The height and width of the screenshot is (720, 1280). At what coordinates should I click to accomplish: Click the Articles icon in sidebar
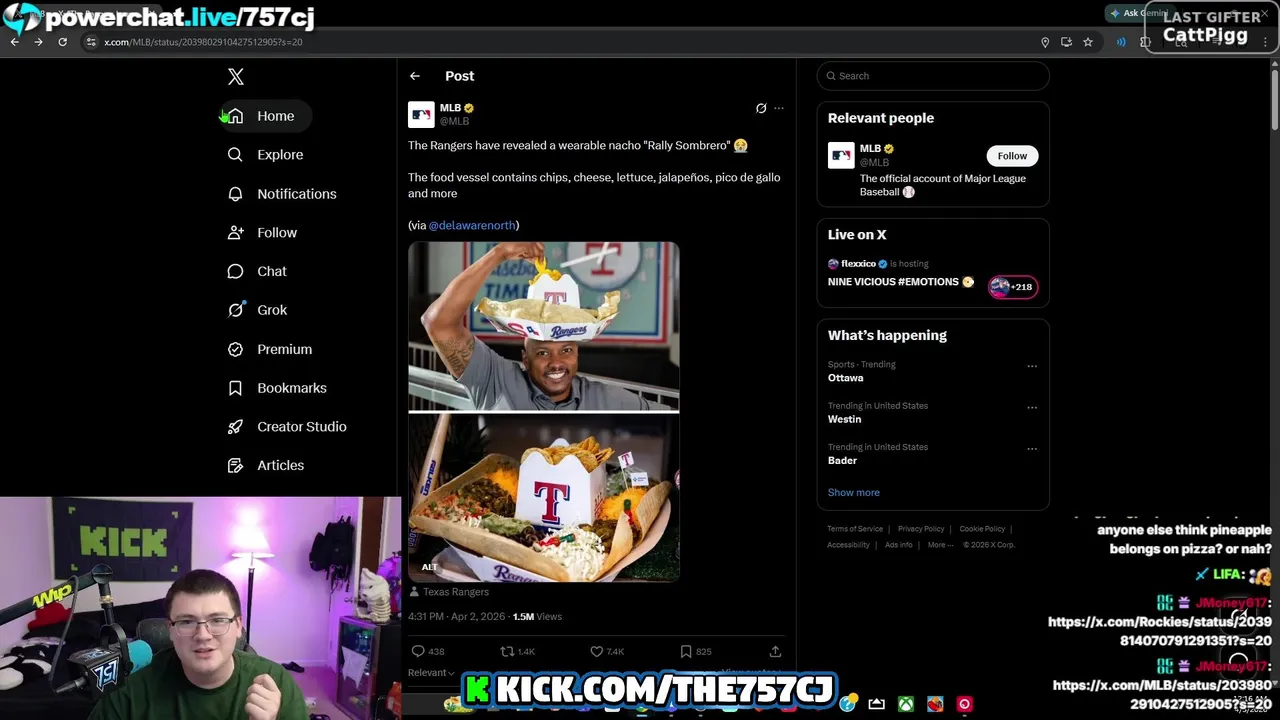pos(235,466)
